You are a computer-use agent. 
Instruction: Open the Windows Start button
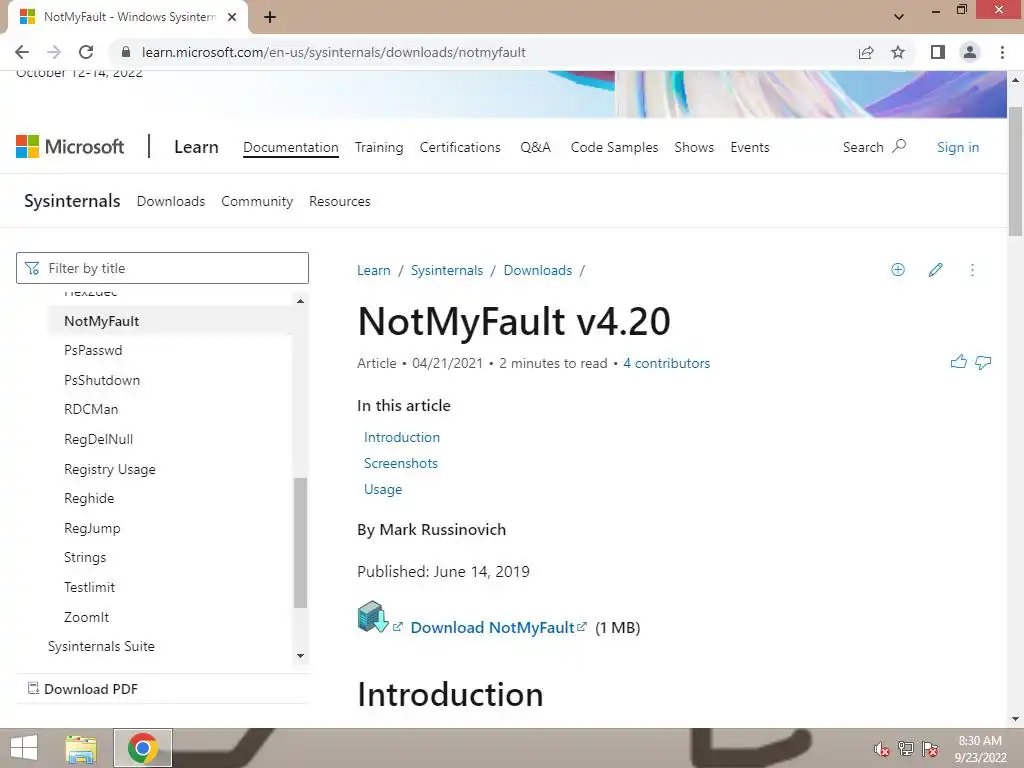pos(24,748)
